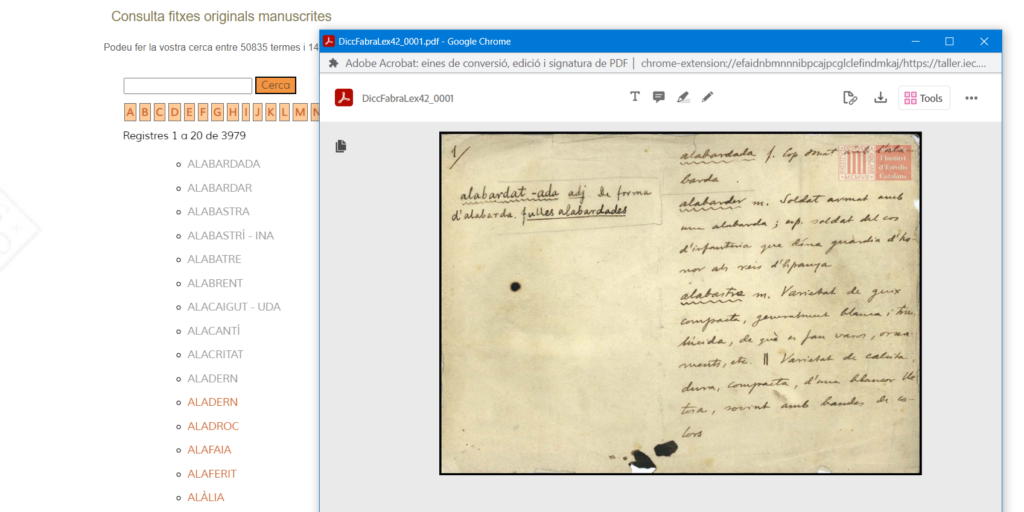Click the extension URL address text
The height and width of the screenshot is (512, 1024).
click(813, 63)
